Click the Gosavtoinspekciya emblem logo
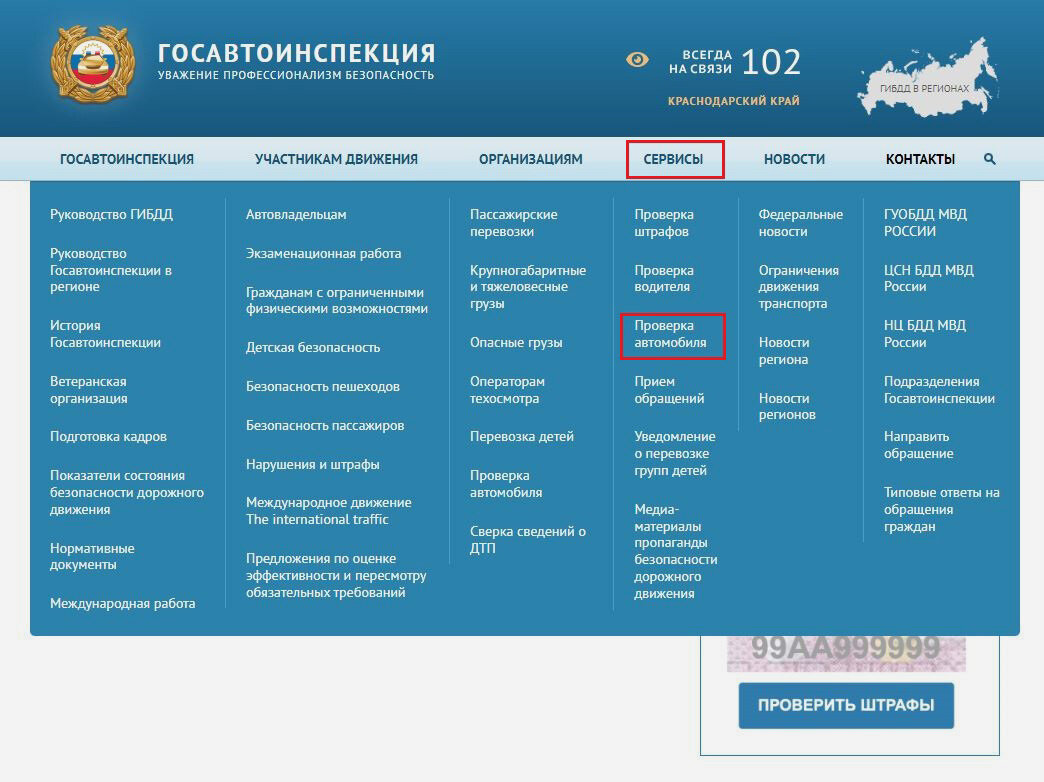Viewport: 1044px width, 782px height. (93, 65)
